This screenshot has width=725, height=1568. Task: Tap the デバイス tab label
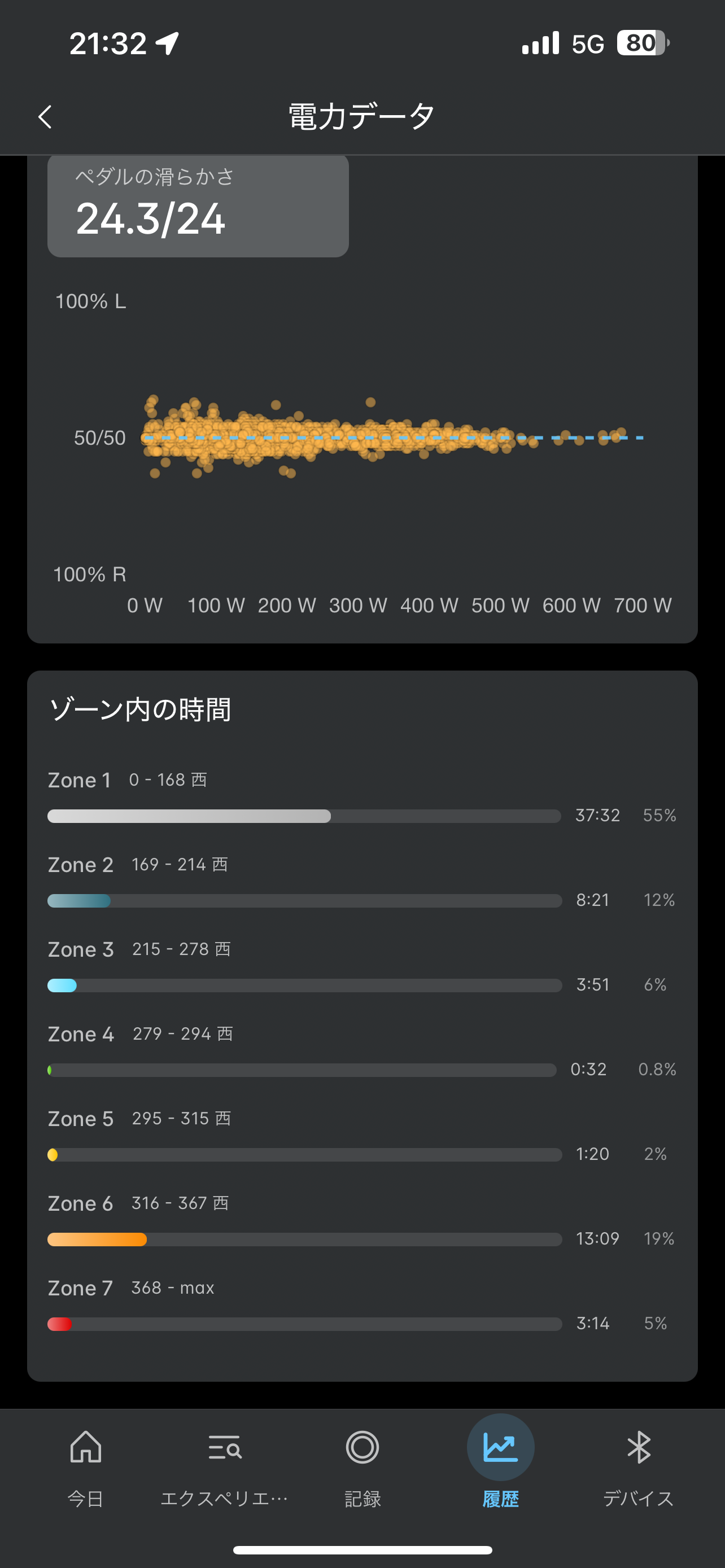tap(639, 1499)
